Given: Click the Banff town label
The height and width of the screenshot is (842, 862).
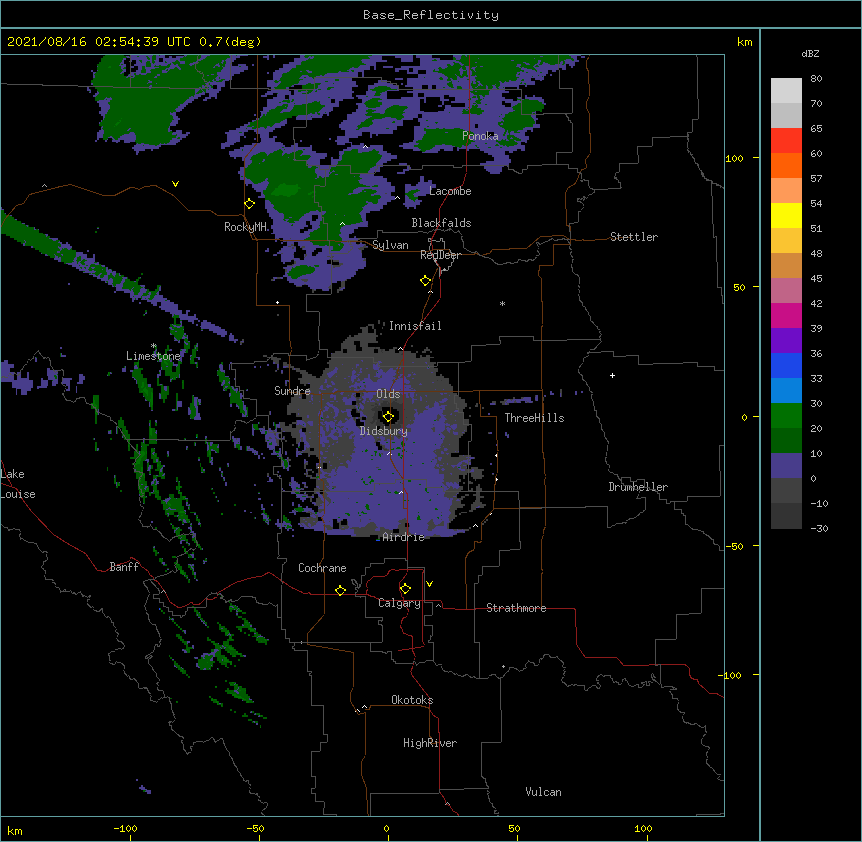Looking at the screenshot, I should tap(124, 567).
